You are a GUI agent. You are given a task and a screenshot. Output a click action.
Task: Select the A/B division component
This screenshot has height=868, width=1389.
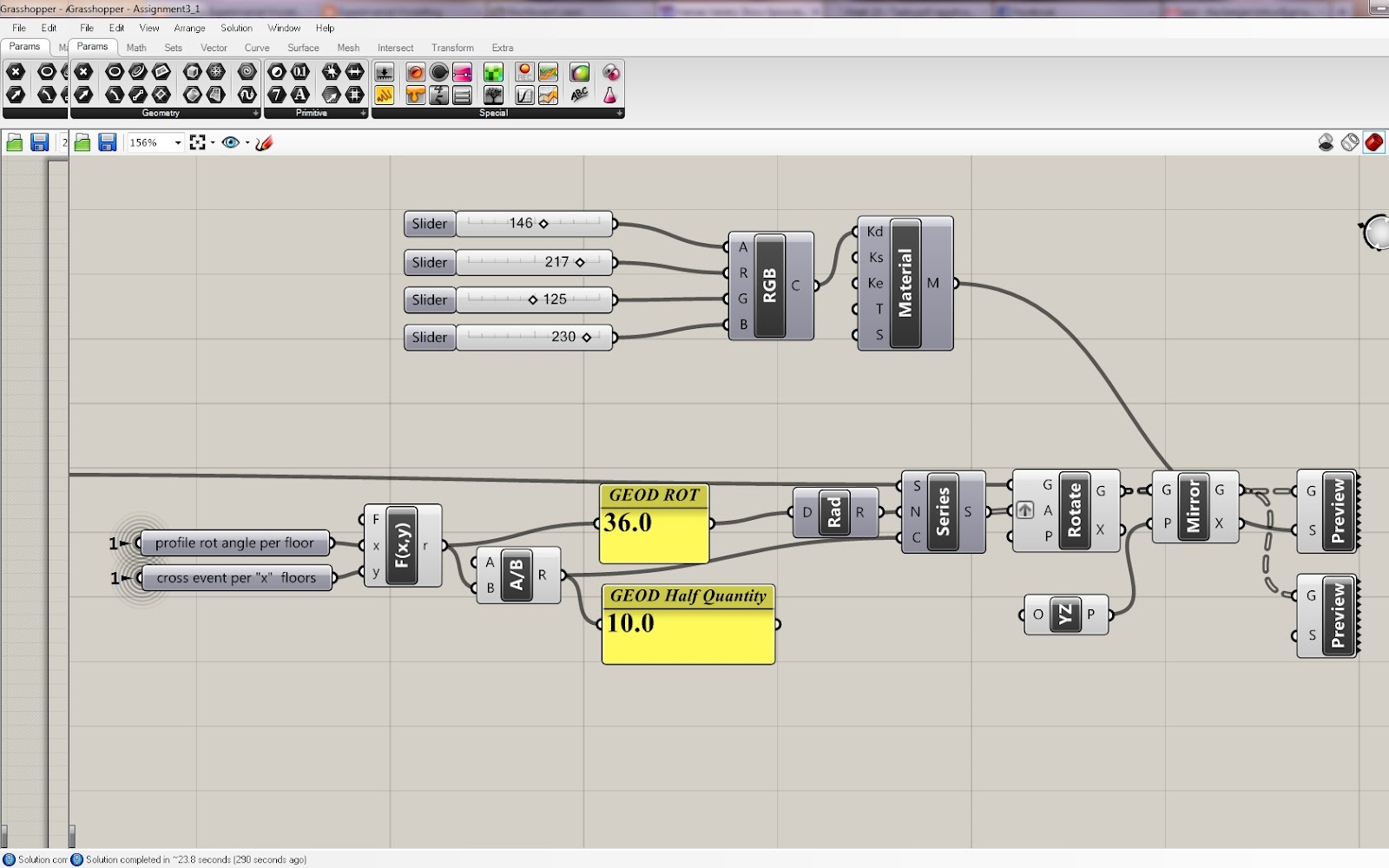pos(517,575)
